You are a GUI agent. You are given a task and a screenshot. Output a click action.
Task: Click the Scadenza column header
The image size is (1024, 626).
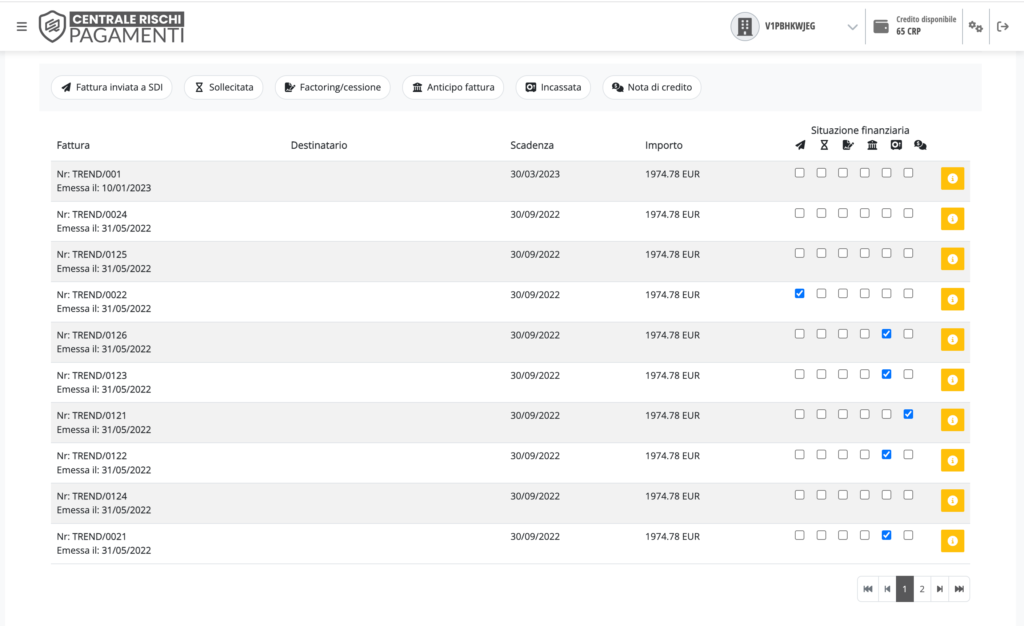click(532, 146)
